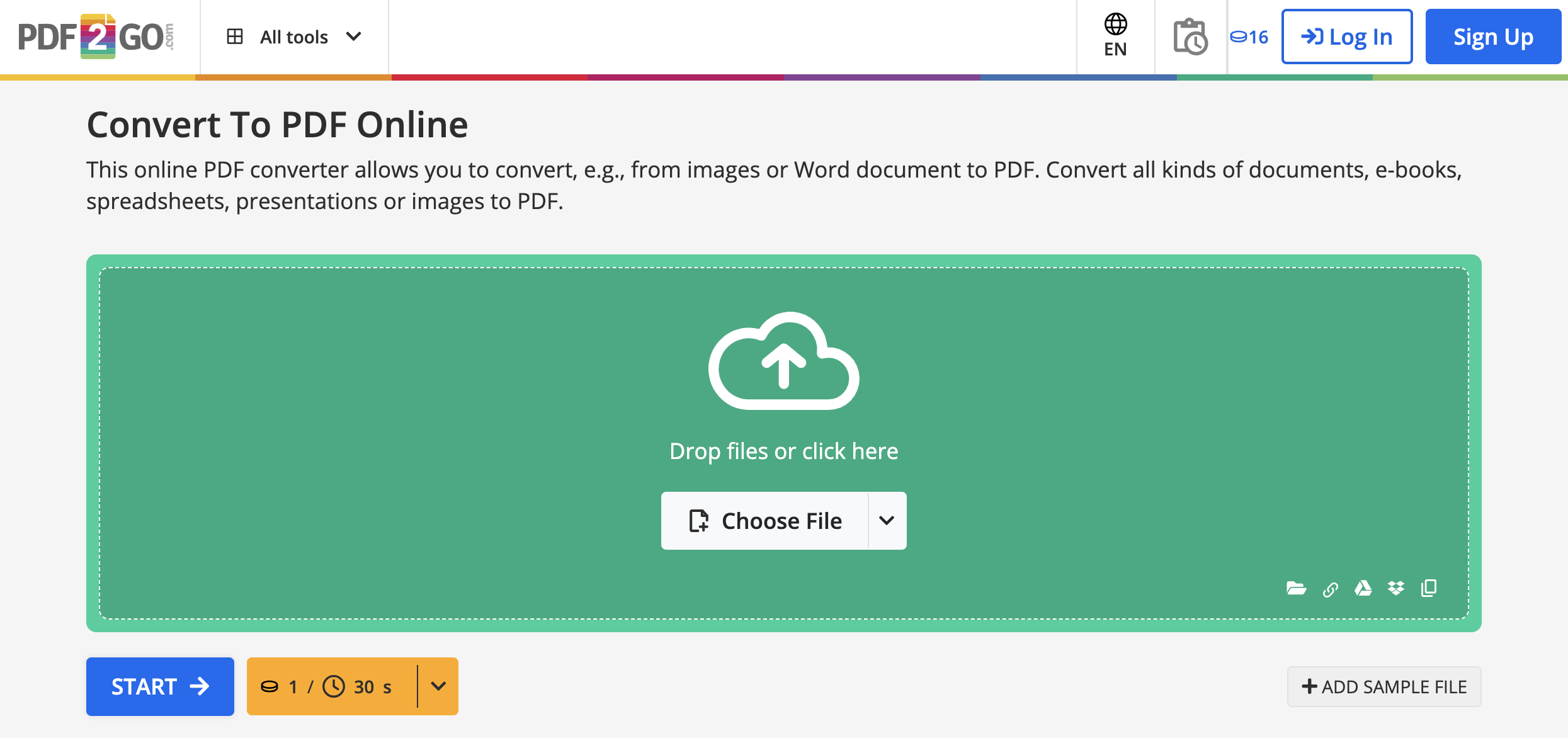Click 'Drop files or click here' text

coord(783,451)
